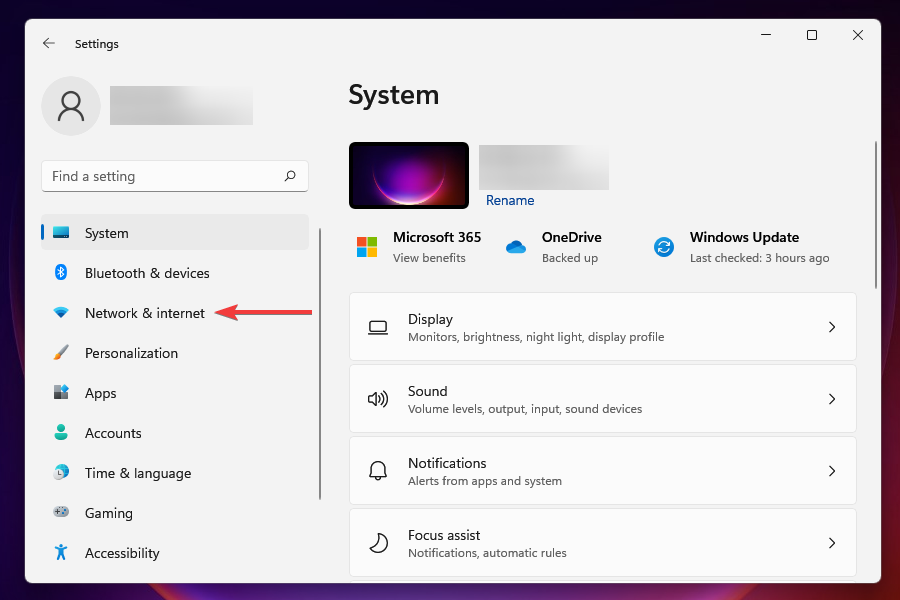Maximize the Settings window
This screenshot has width=900, height=600.
coord(812,35)
